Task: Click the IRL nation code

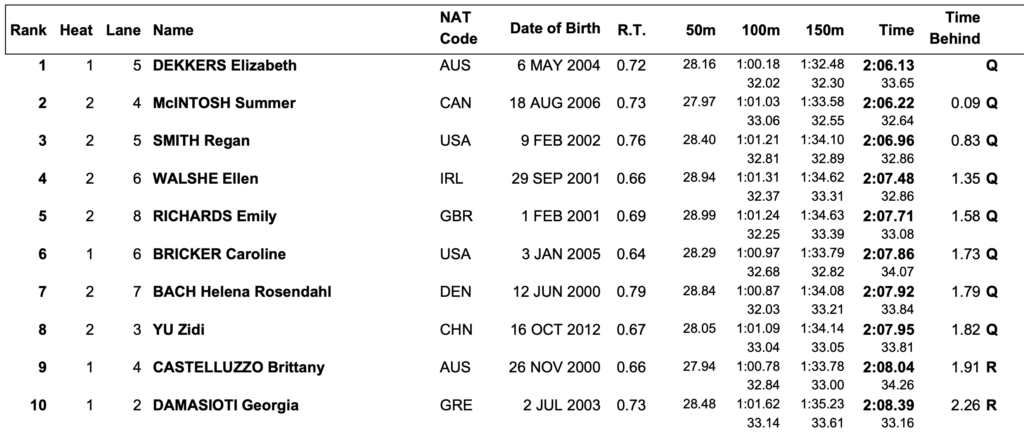Action: click(451, 179)
